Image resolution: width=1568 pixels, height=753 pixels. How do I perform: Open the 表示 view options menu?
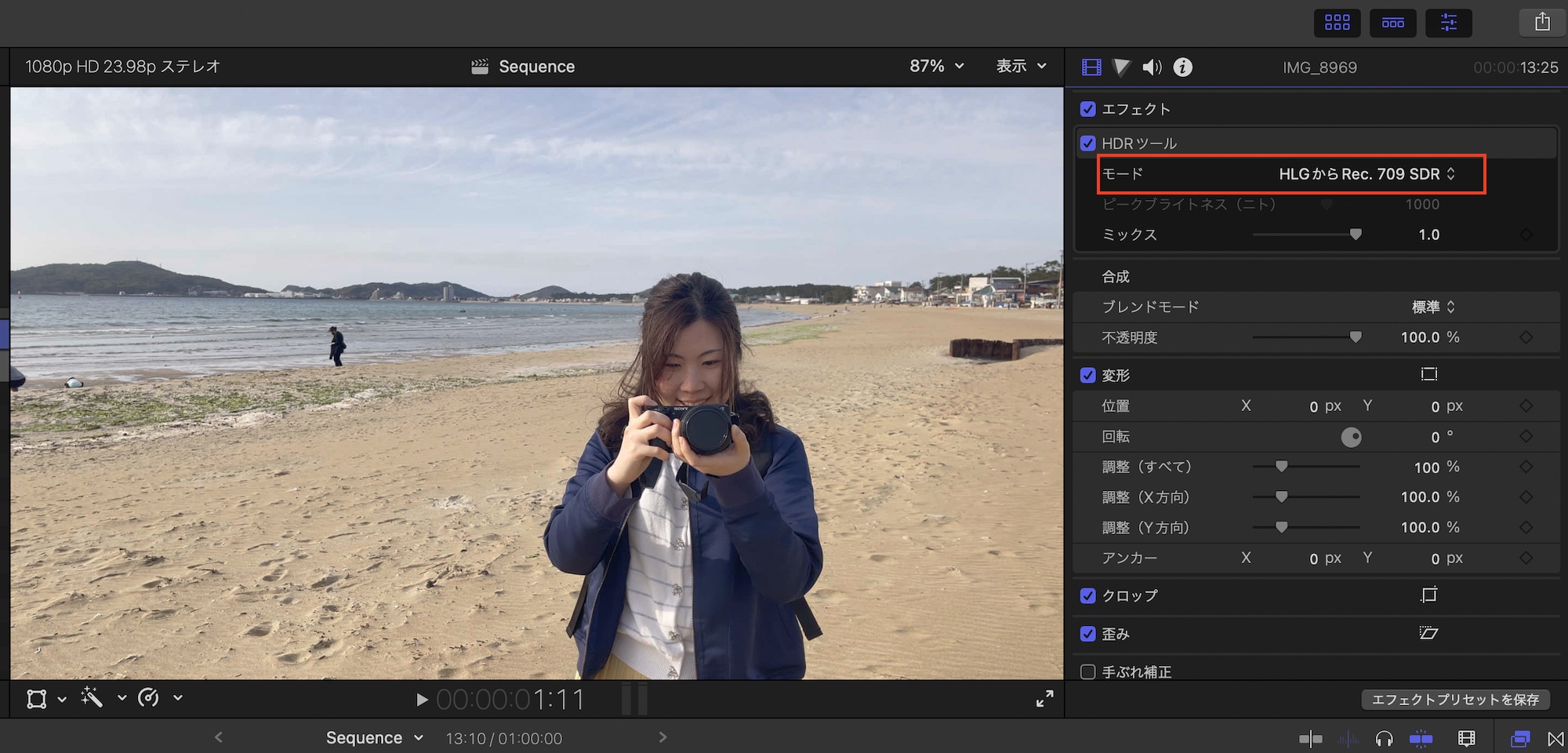(x=1021, y=67)
